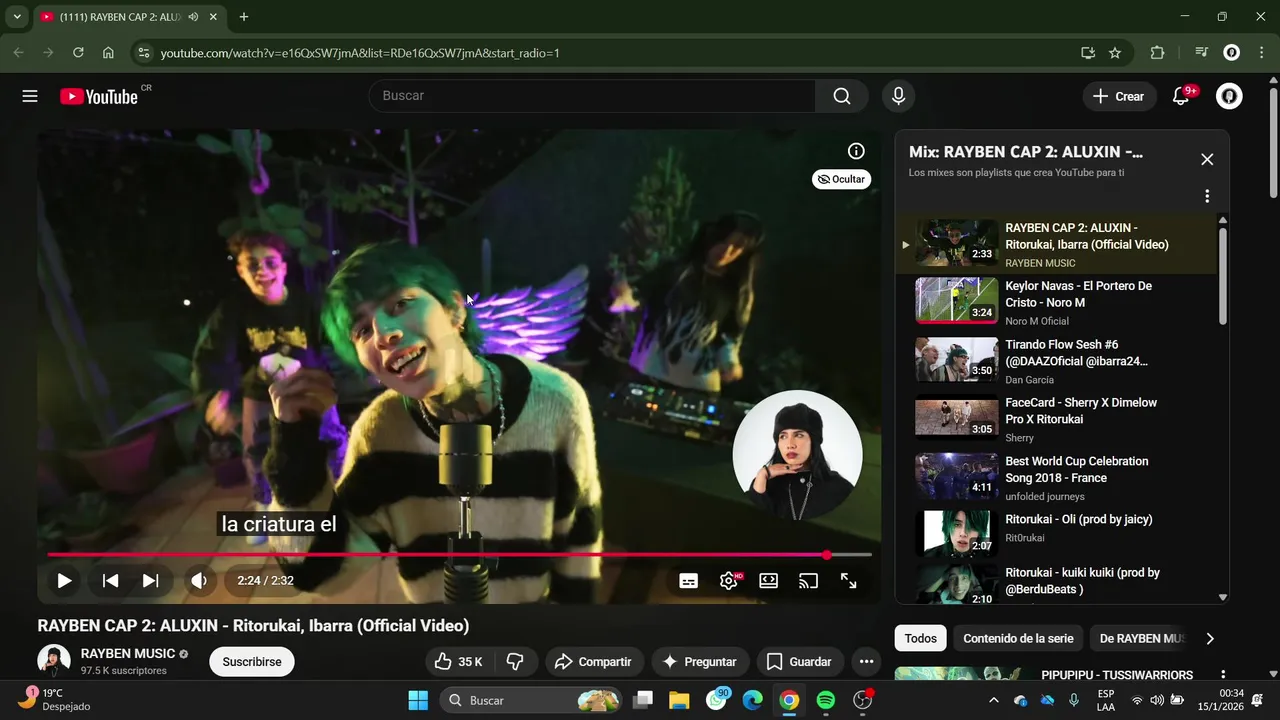Share the video with Compartir
Image resolution: width=1280 pixels, height=720 pixels.
pyautogui.click(x=593, y=662)
